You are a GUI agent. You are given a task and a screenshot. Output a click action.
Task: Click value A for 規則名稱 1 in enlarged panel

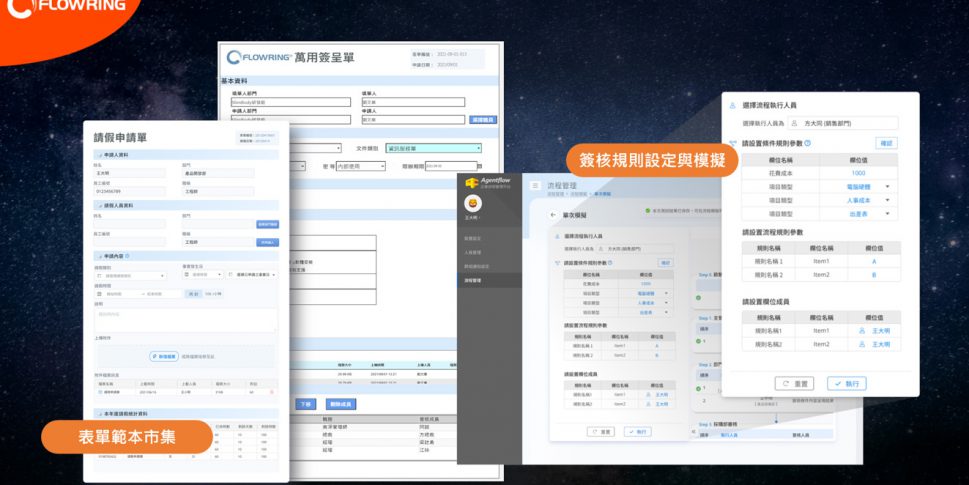tap(874, 261)
